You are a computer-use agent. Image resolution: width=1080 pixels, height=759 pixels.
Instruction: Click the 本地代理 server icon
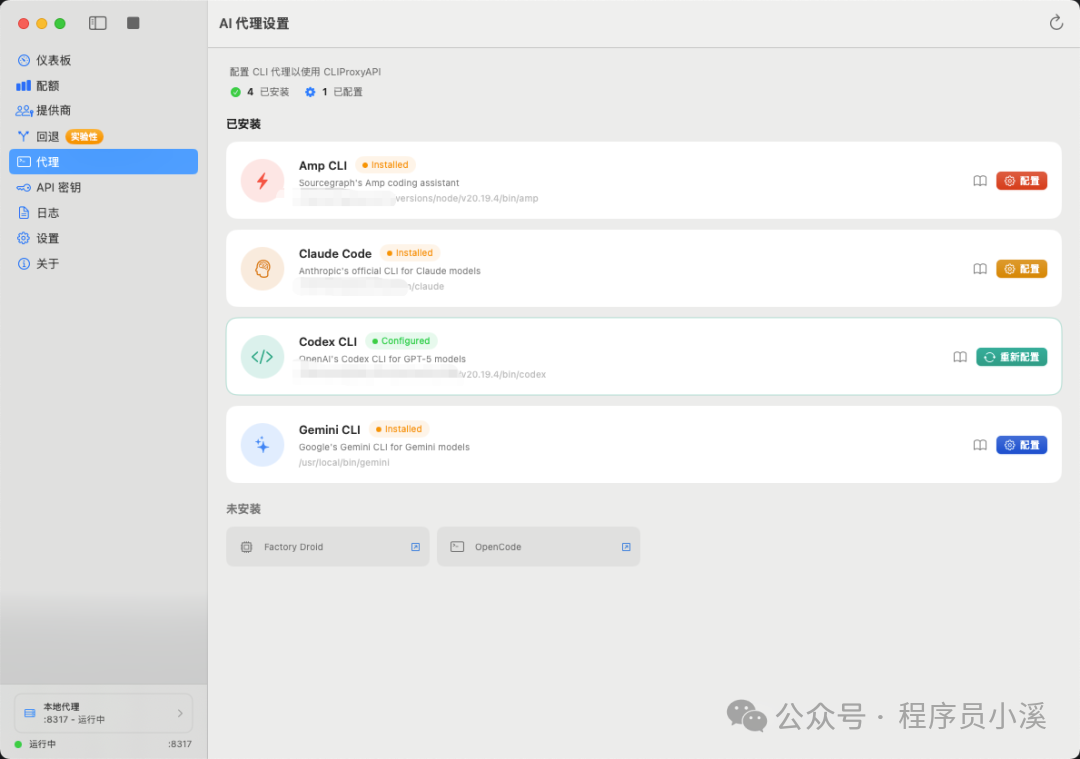30,714
